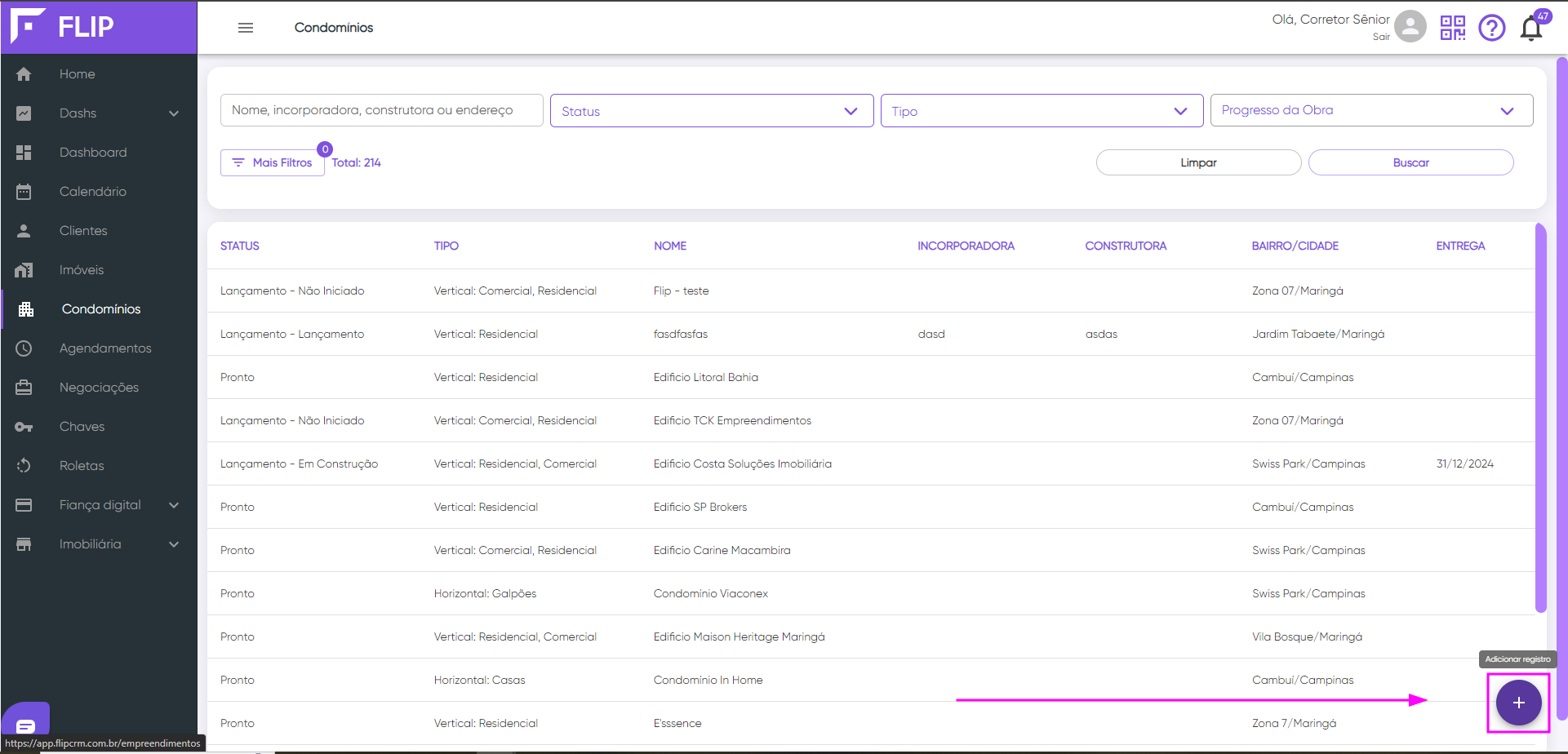Click the table vertical scrollbar
This screenshot has height=754, width=1568.
tap(1540, 417)
